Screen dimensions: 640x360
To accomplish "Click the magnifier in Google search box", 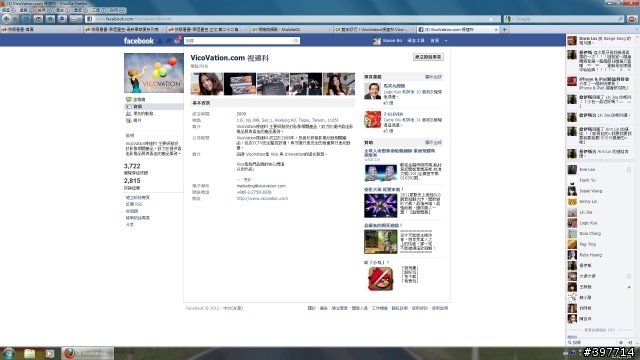I will pyautogui.click(x=620, y=19).
